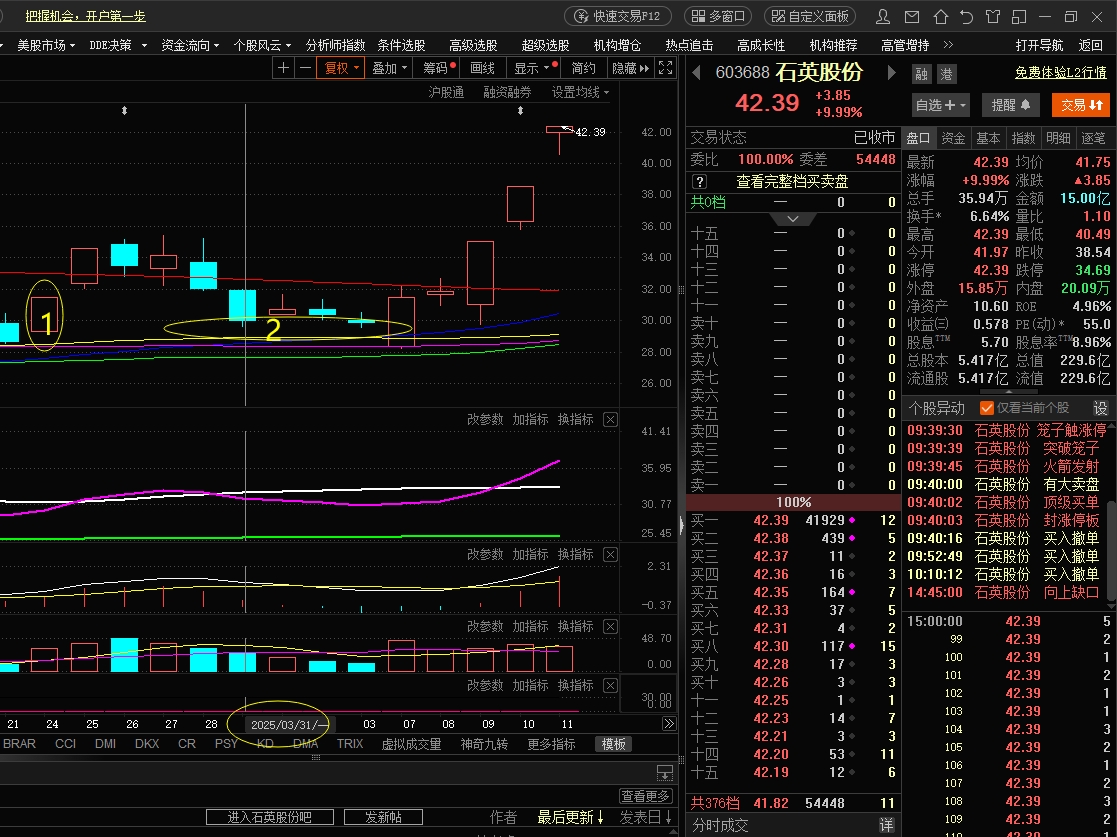This screenshot has height=837, width=1117.
Task: Click the 详 detail toggle for 分时成交
Action: pos(886,825)
